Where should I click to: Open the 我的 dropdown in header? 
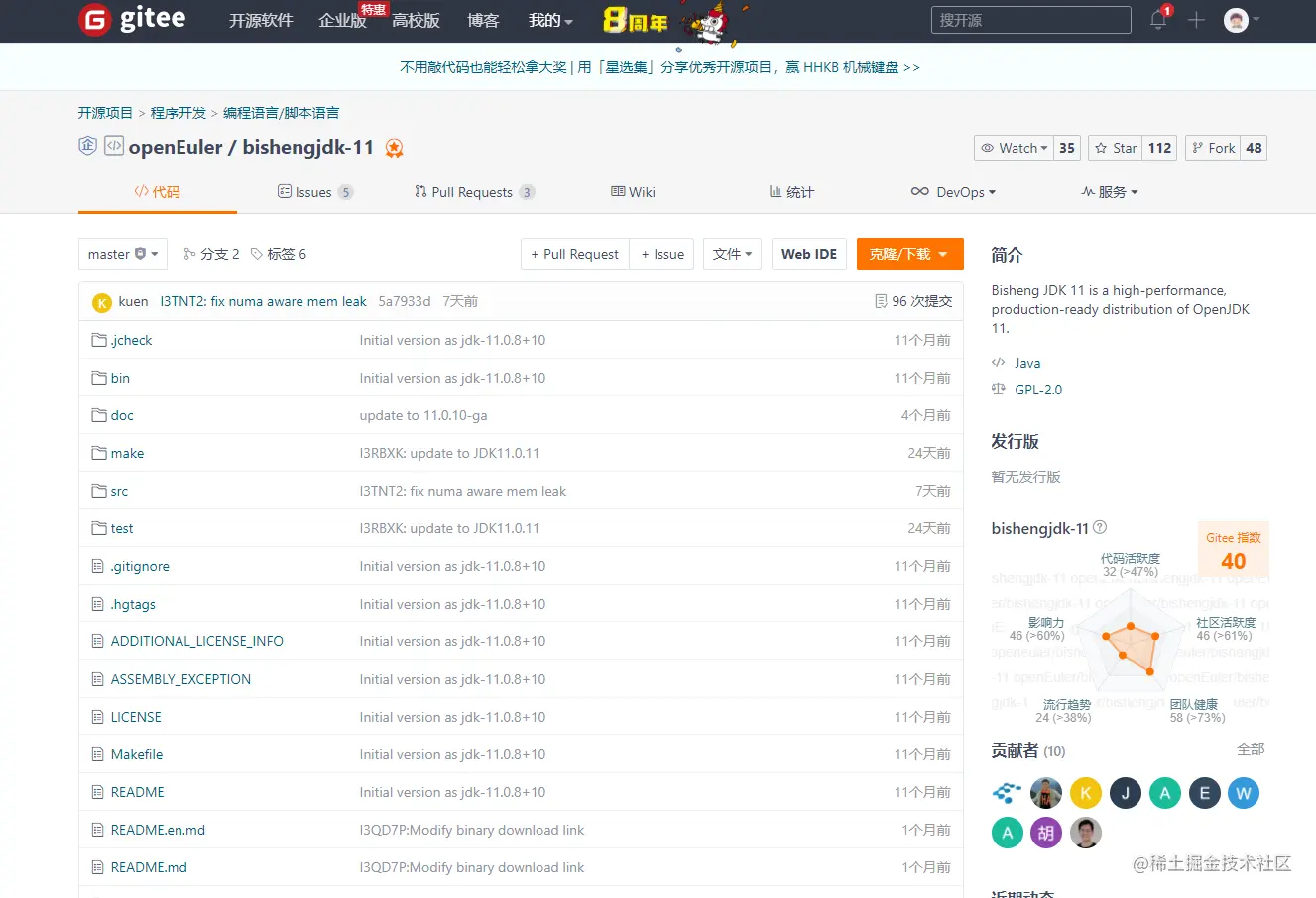click(550, 20)
